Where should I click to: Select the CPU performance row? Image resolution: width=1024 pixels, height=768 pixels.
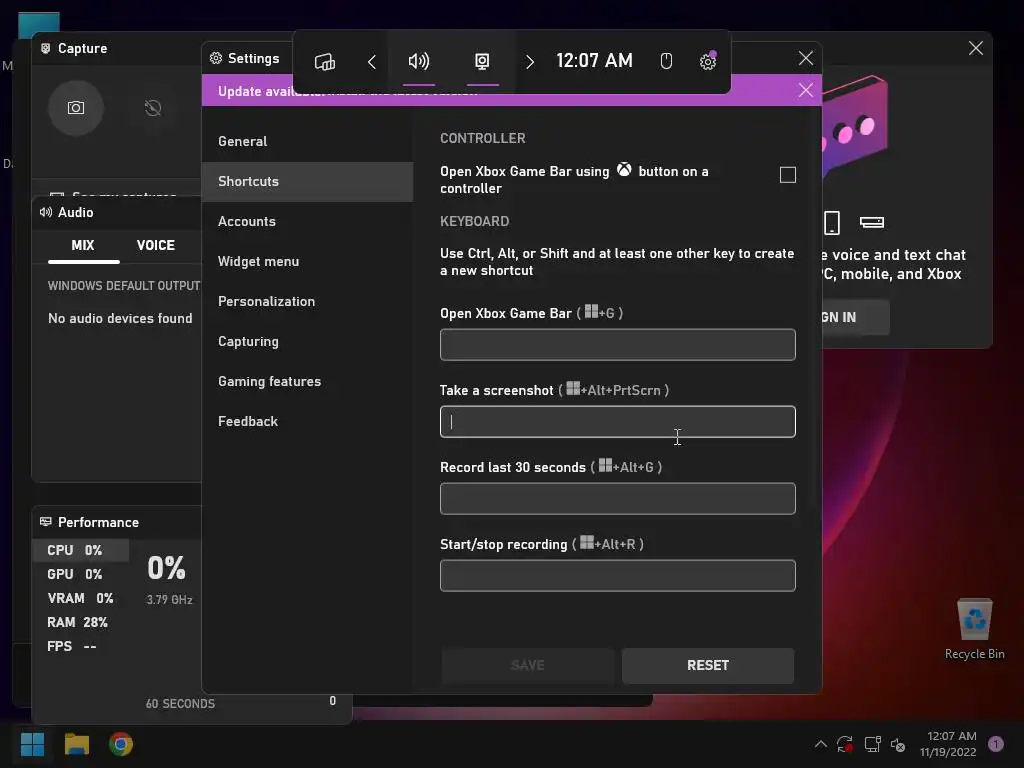[80, 551]
